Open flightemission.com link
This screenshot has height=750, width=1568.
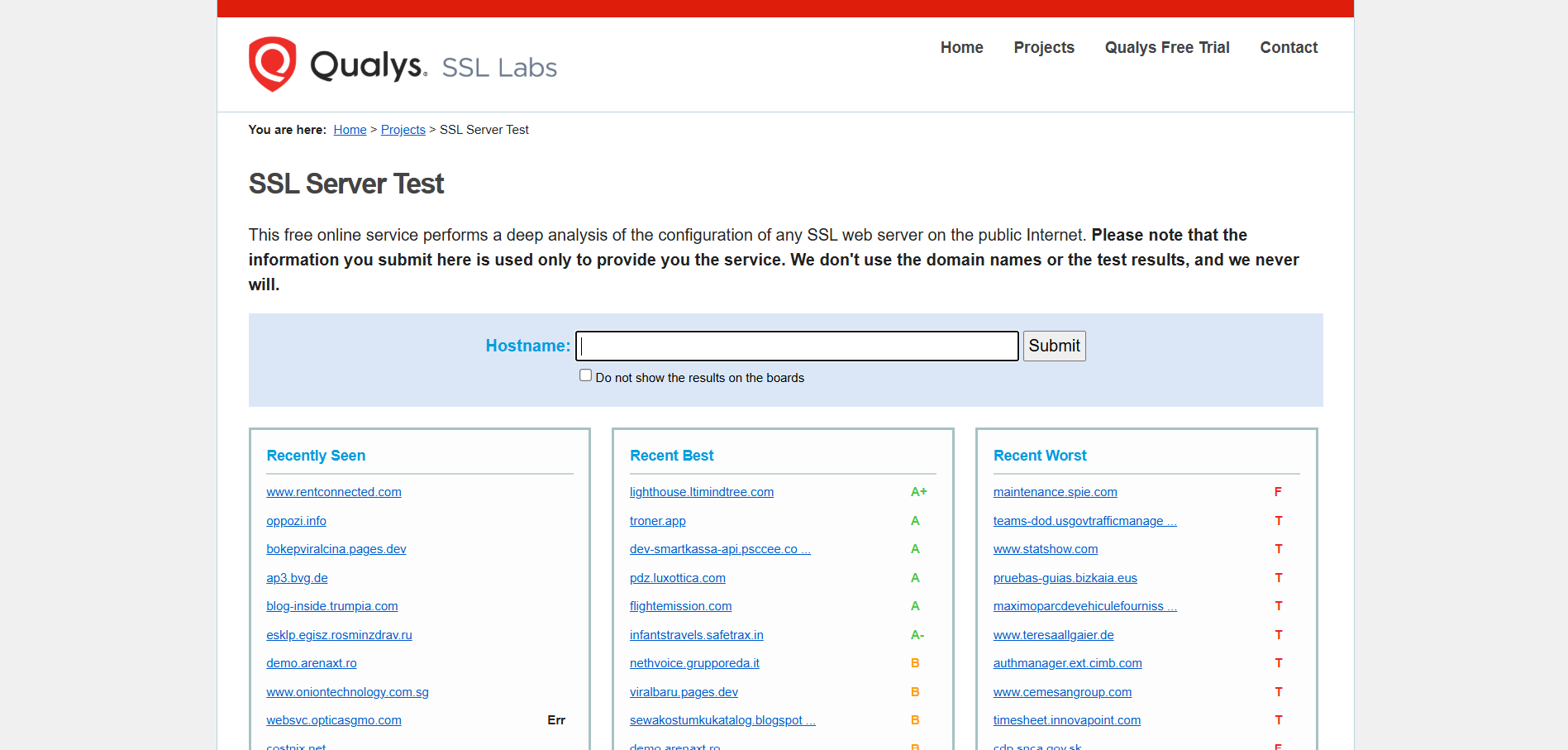click(681, 606)
